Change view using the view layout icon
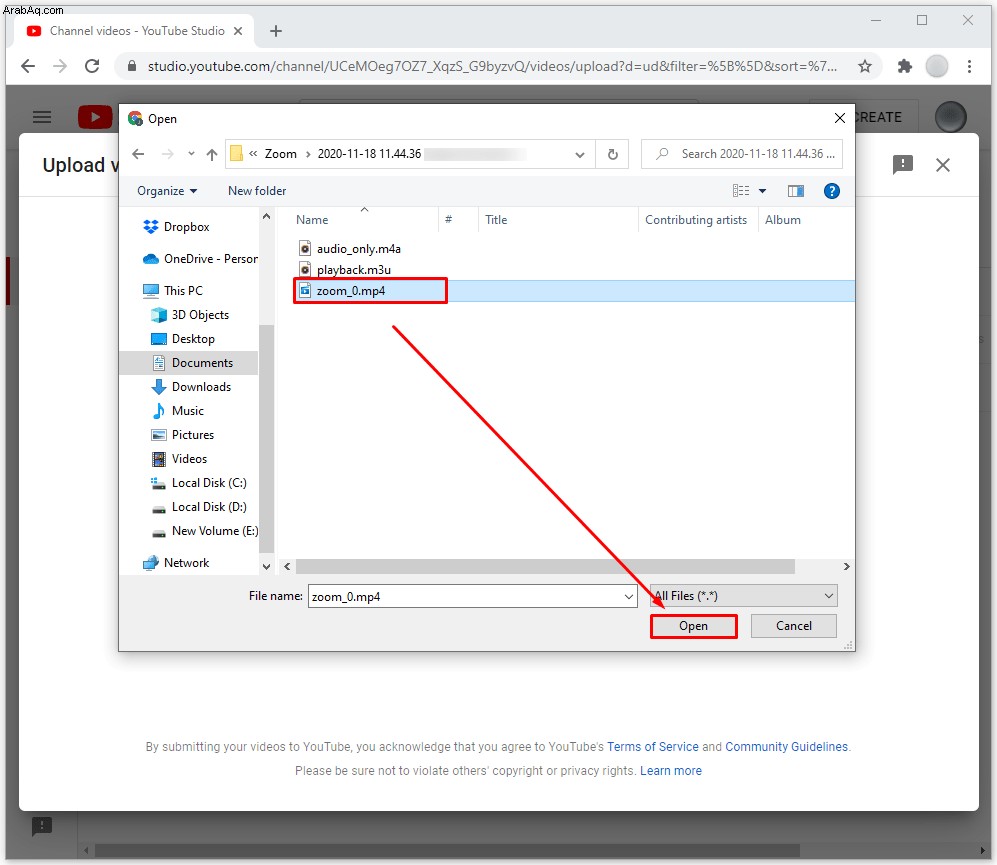 741,191
